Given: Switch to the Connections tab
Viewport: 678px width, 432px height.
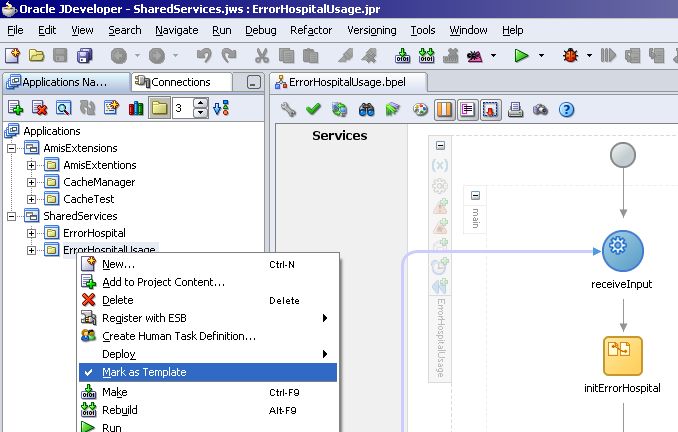Looking at the screenshot, I should 180,82.
